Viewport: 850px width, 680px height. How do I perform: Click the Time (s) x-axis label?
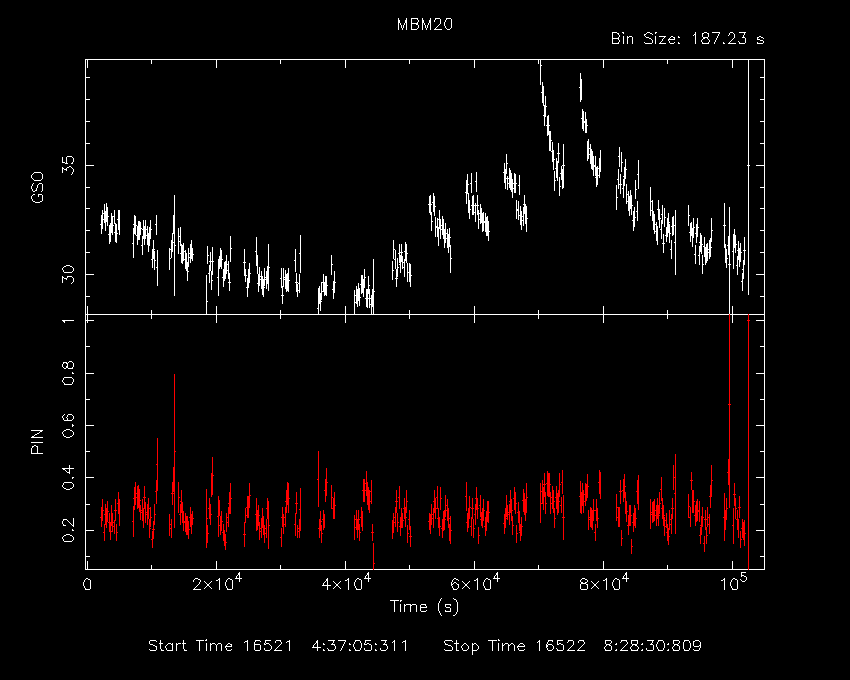coord(424,607)
